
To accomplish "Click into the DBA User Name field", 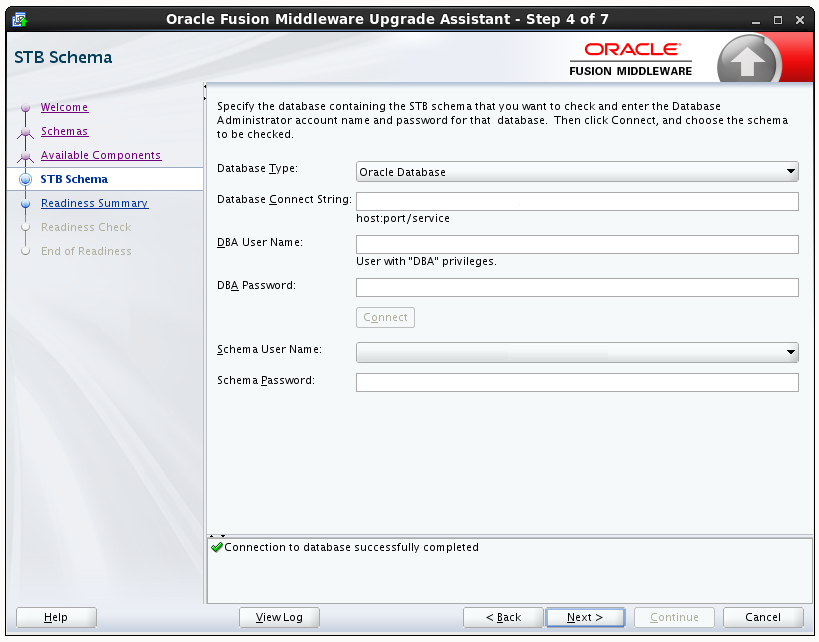I will pos(577,244).
